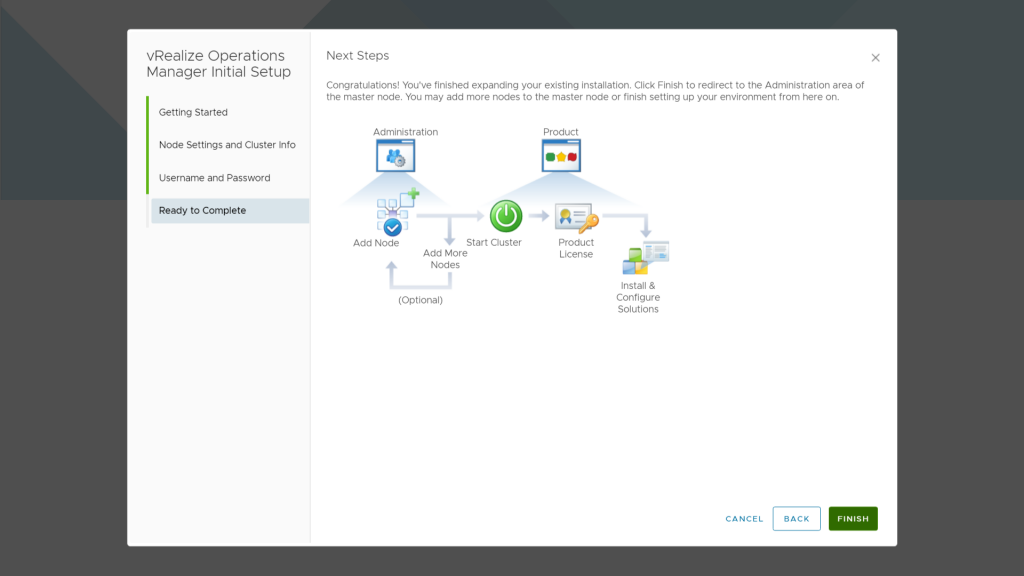This screenshot has height=576, width=1024.
Task: Click the 'Product License' label
Action: [575, 248]
